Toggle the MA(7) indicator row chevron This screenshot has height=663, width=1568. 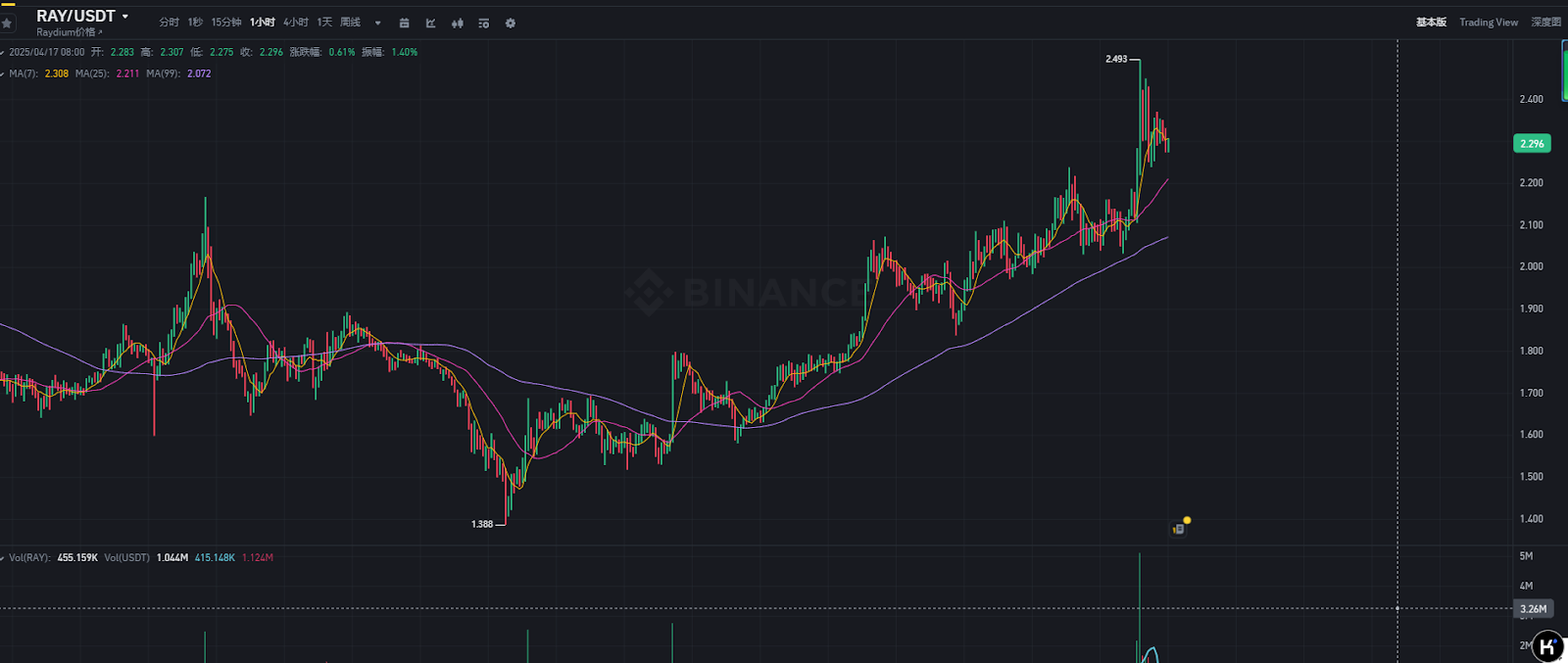[3, 73]
